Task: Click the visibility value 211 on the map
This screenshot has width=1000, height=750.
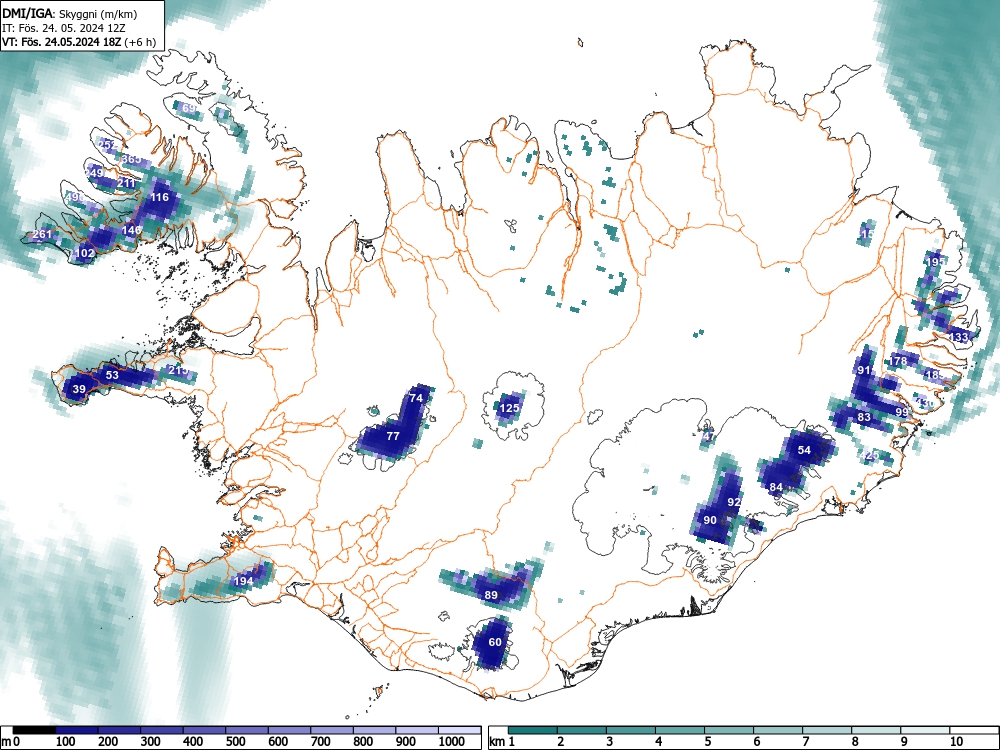Action: pyautogui.click(x=126, y=183)
